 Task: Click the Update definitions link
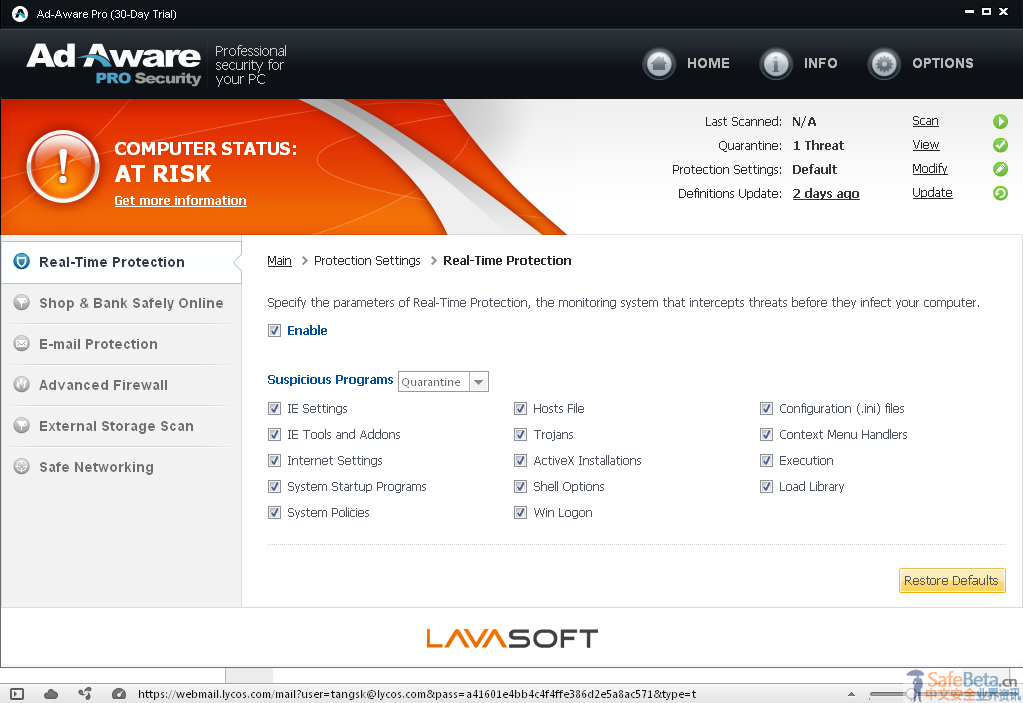tap(932, 193)
